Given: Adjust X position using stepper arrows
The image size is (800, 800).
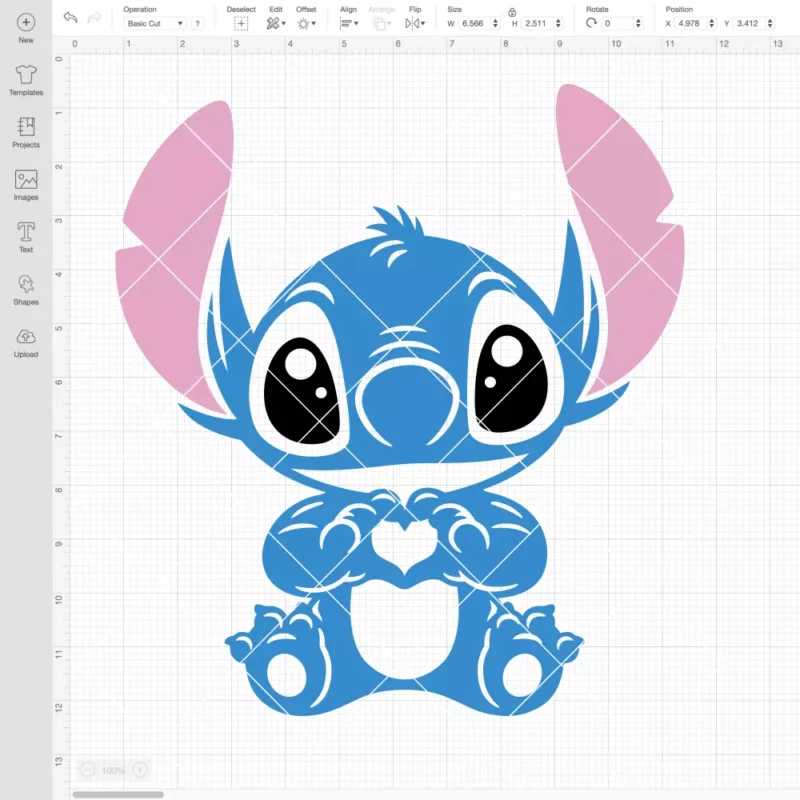Looking at the screenshot, I should click(x=712, y=23).
